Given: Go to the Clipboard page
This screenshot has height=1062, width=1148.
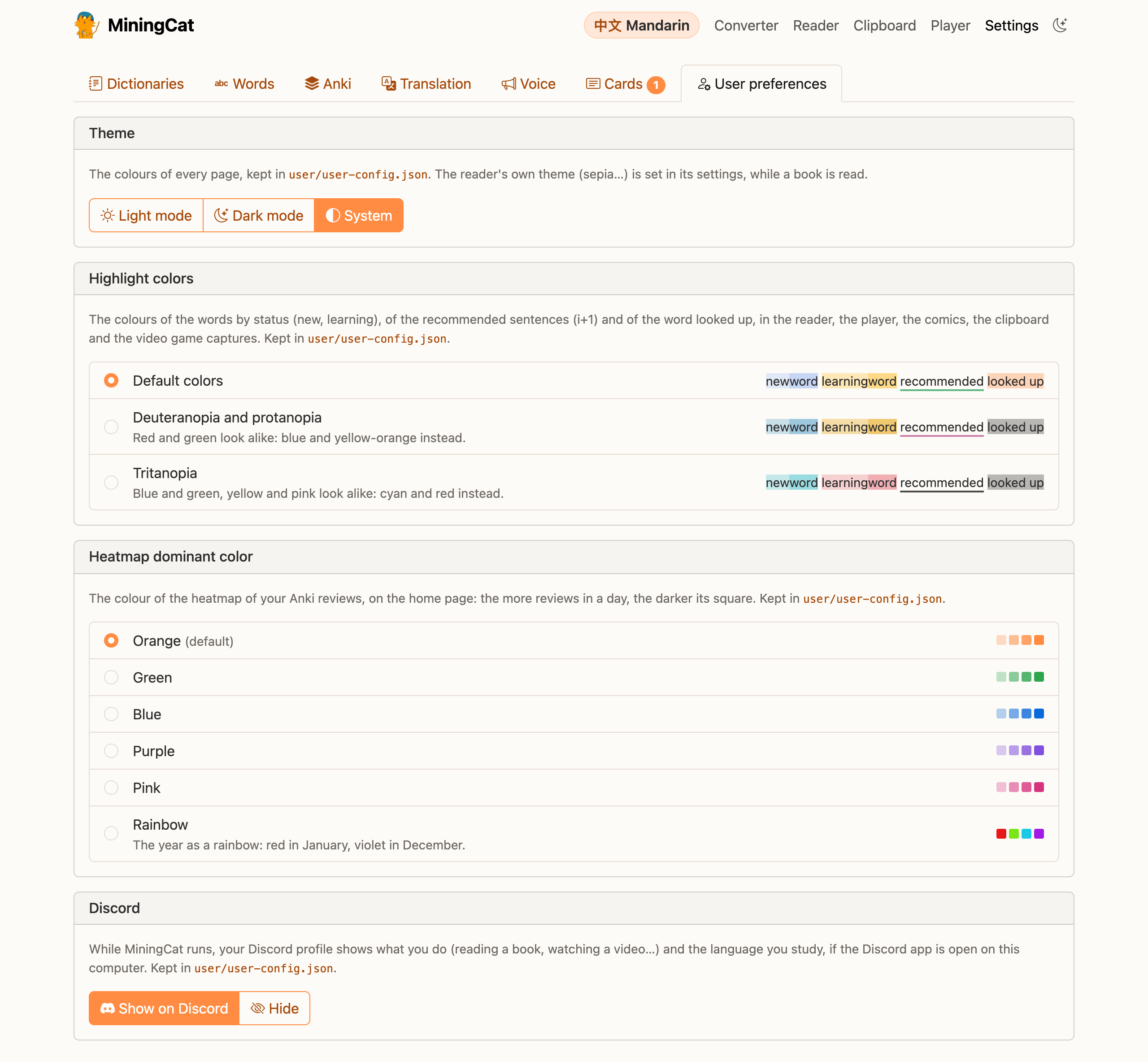Looking at the screenshot, I should click(x=884, y=25).
